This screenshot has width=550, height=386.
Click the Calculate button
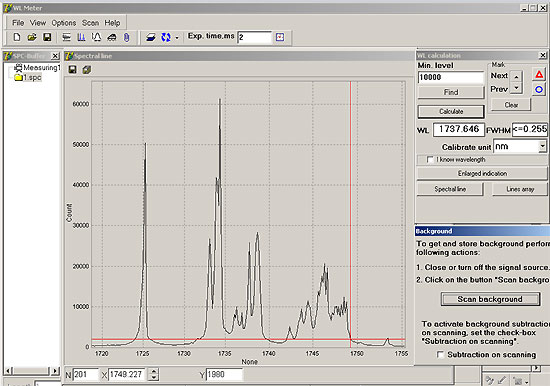click(x=451, y=112)
